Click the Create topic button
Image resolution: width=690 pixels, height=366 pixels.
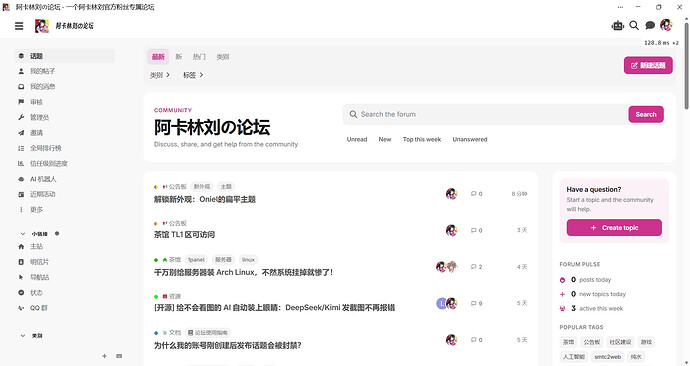(x=614, y=227)
